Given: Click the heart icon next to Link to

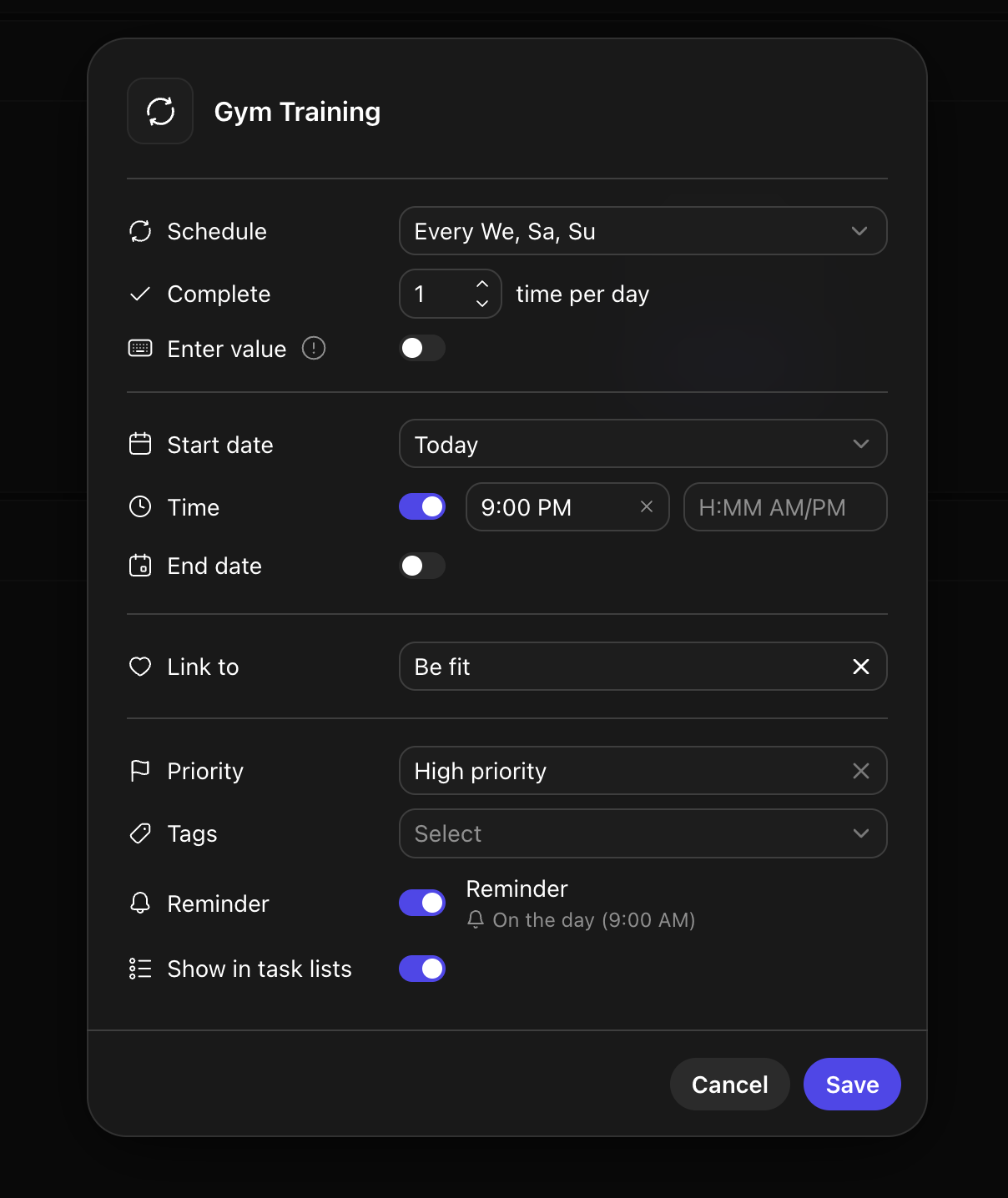Looking at the screenshot, I should pos(140,667).
